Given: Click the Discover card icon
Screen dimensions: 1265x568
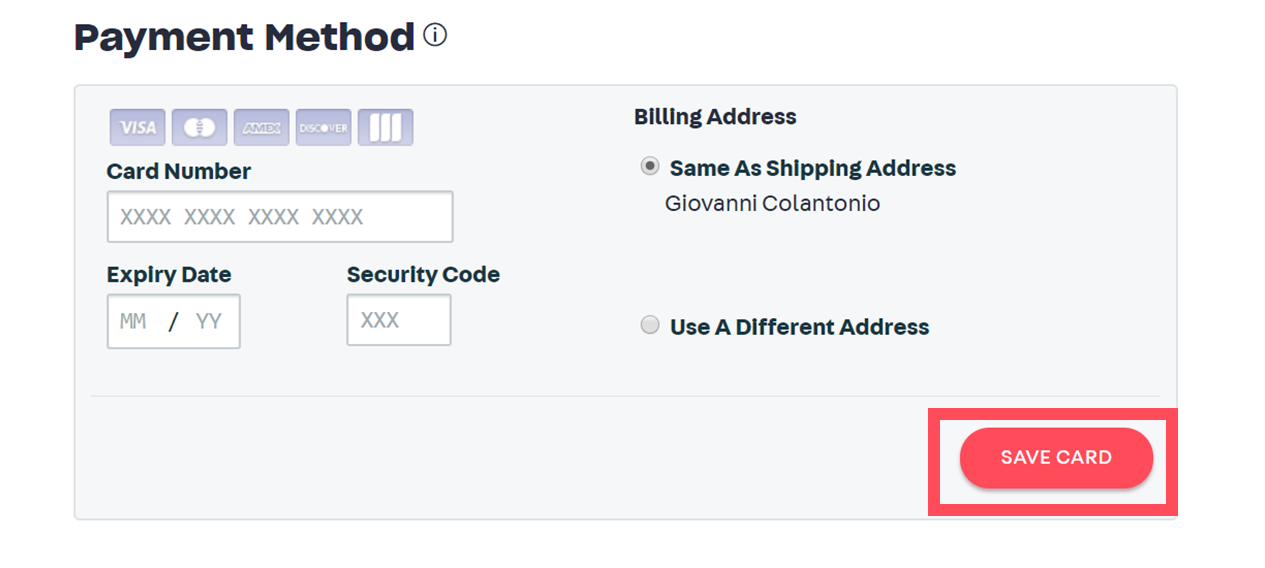Looking at the screenshot, I should coord(324,128).
